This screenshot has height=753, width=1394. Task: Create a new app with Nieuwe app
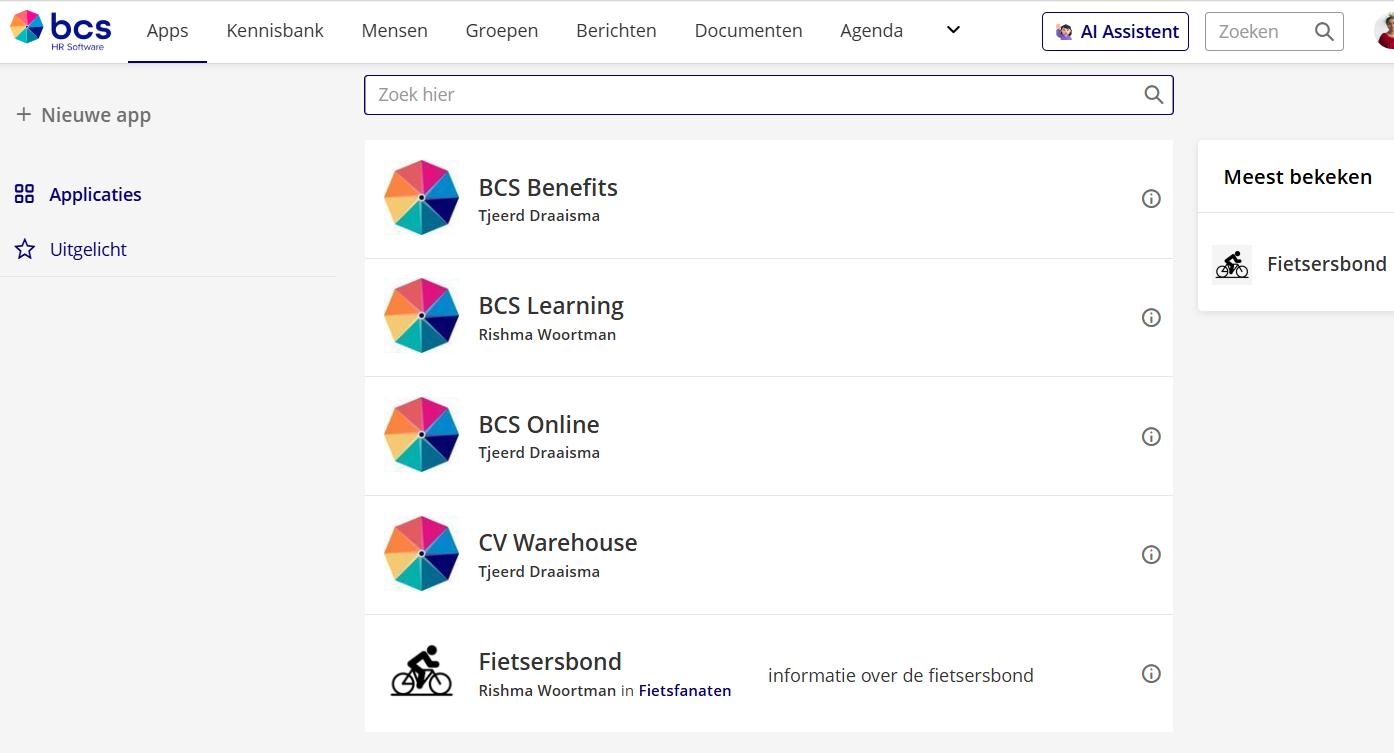(84, 115)
